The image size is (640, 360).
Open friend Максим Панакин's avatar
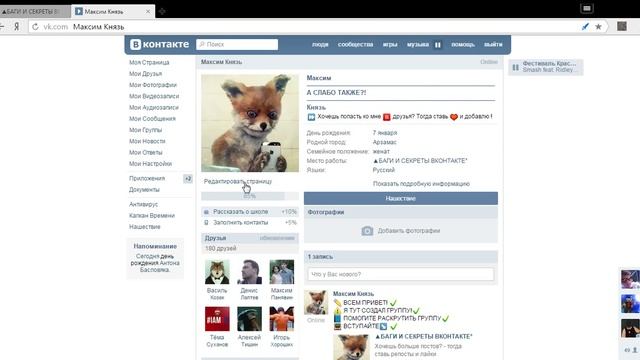pyautogui.click(x=282, y=272)
